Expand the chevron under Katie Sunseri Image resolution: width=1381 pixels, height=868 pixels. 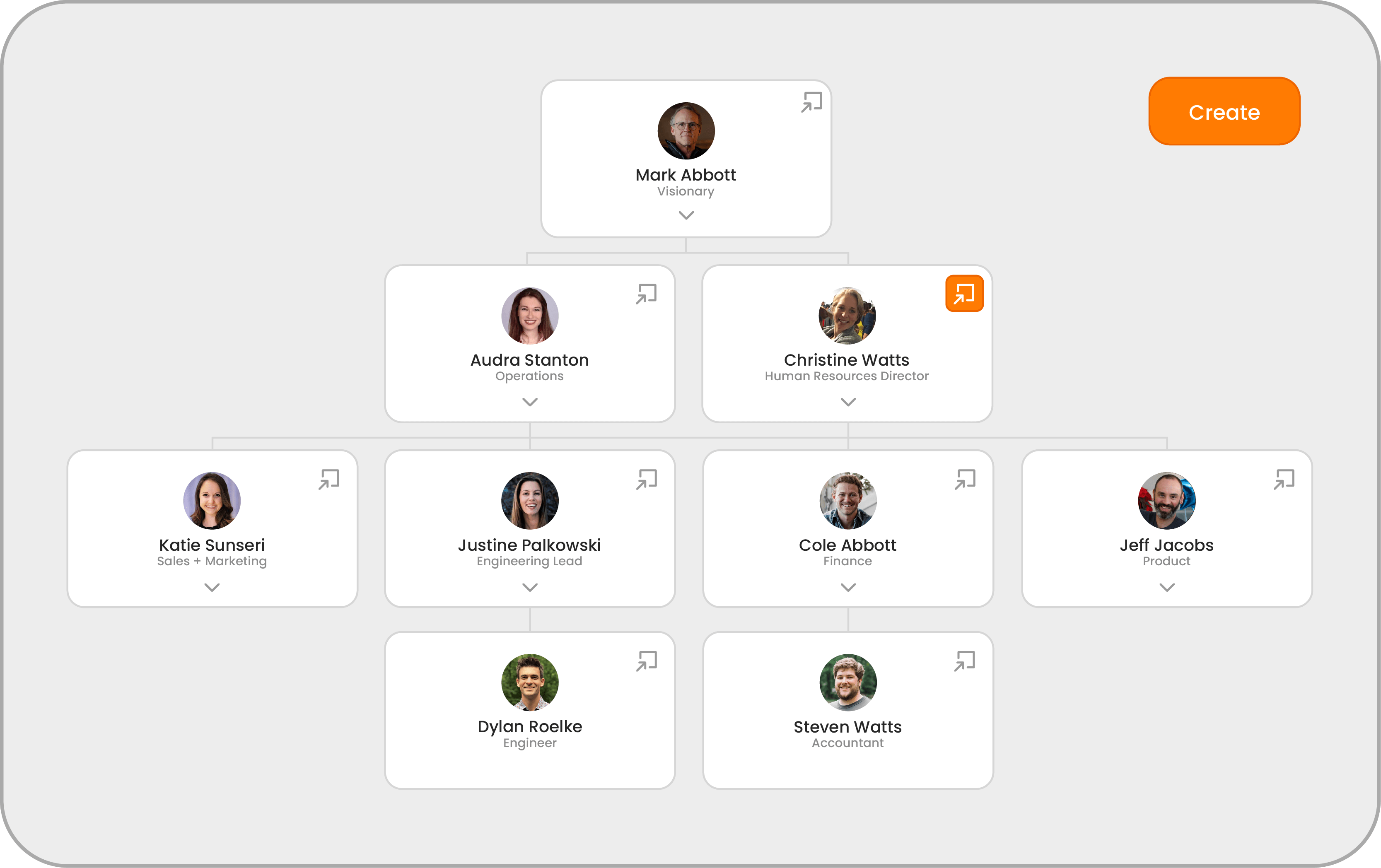click(x=212, y=587)
